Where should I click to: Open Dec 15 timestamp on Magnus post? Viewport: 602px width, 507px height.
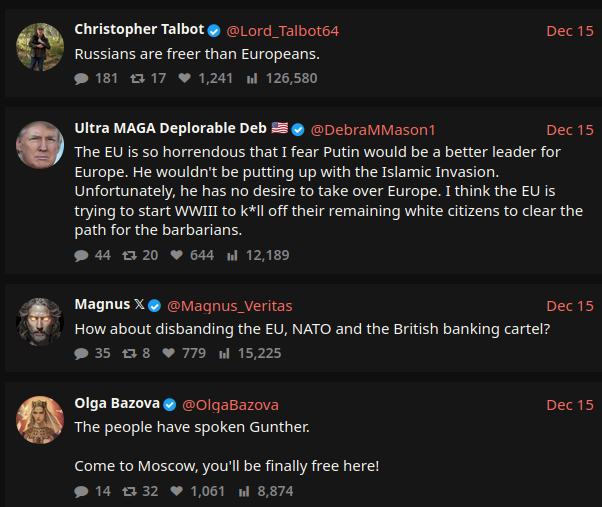click(570, 305)
